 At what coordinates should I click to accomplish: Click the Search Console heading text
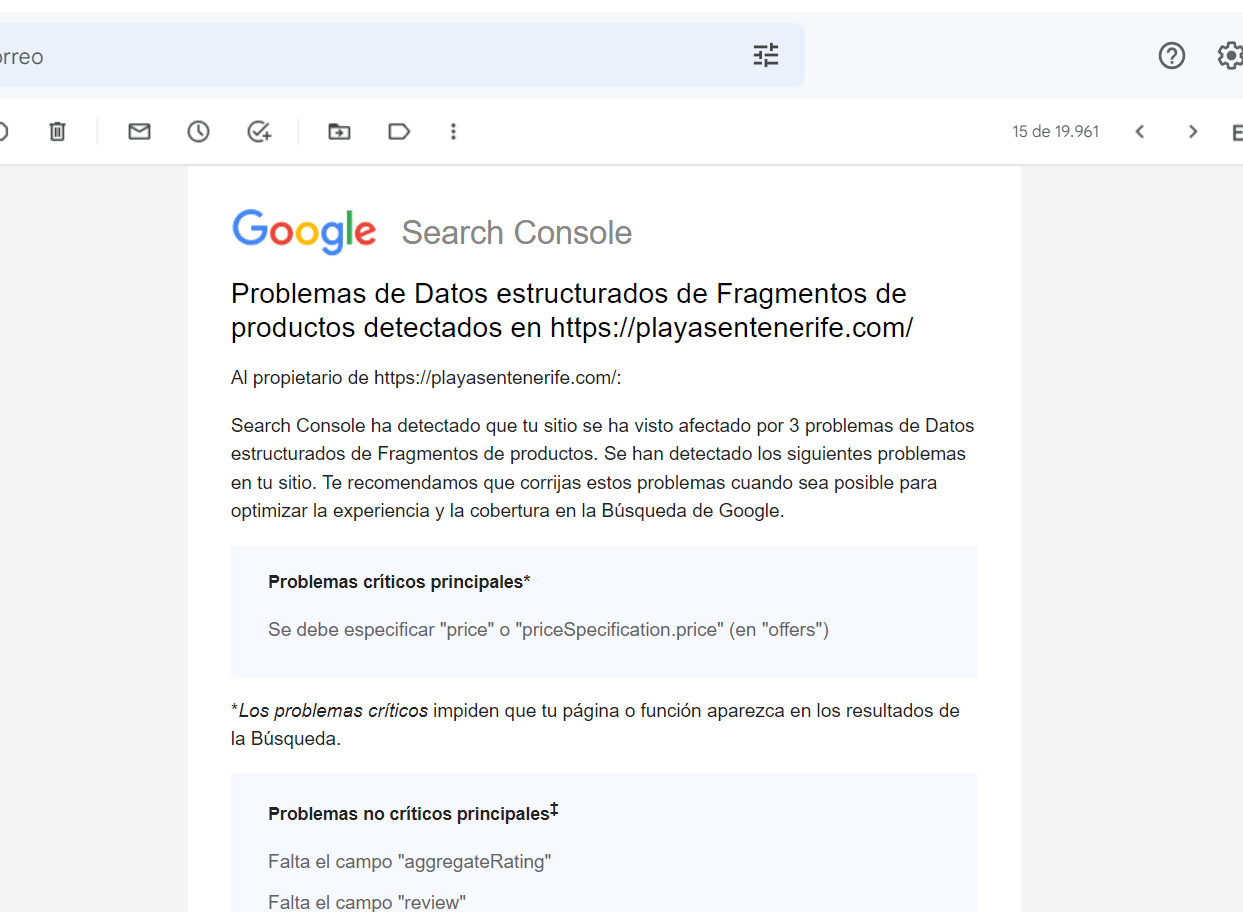(x=517, y=233)
